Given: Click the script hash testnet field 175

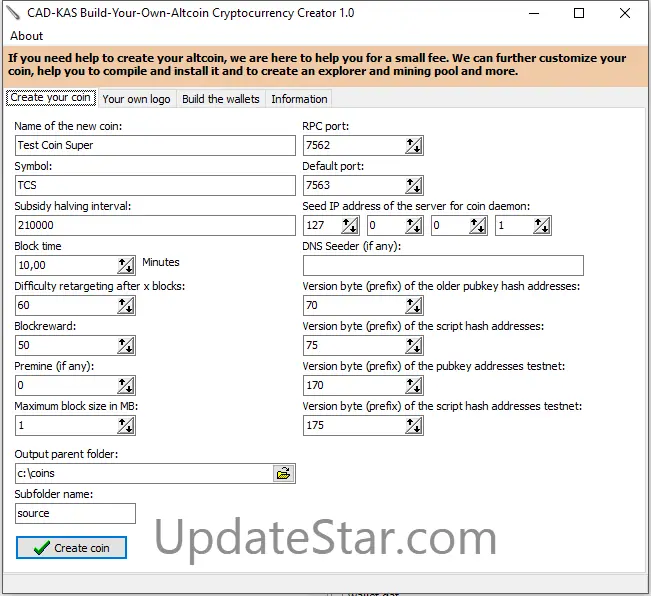Looking at the screenshot, I should (x=354, y=425).
